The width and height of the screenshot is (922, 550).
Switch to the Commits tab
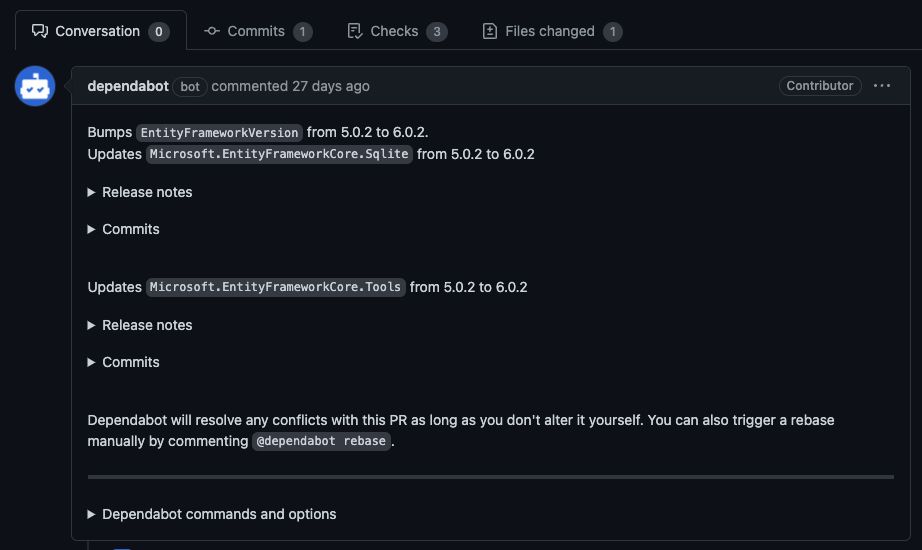[x=258, y=31]
